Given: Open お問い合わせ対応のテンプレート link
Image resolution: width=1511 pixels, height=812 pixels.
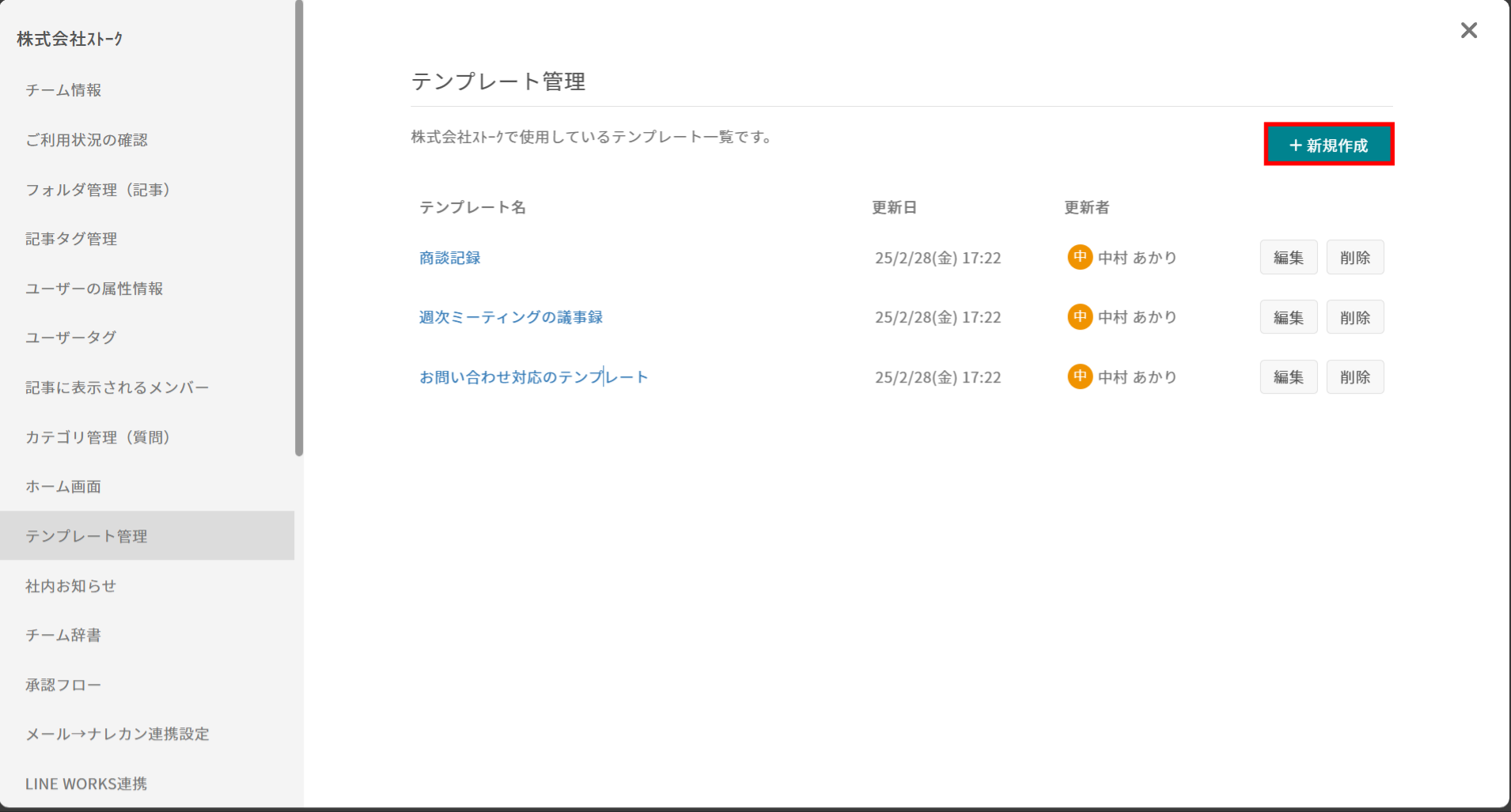Looking at the screenshot, I should click(x=533, y=377).
